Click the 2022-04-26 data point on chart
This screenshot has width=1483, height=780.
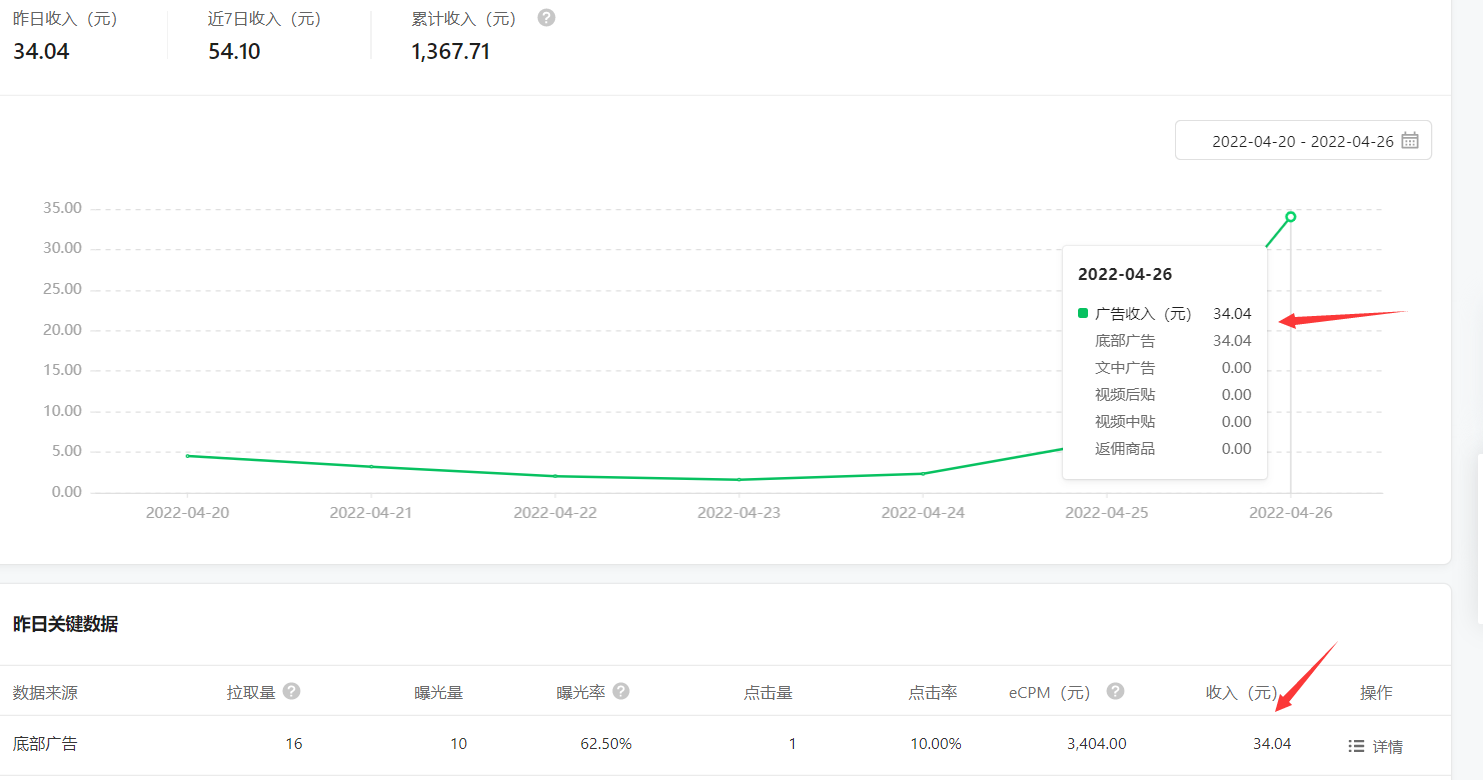click(1291, 216)
